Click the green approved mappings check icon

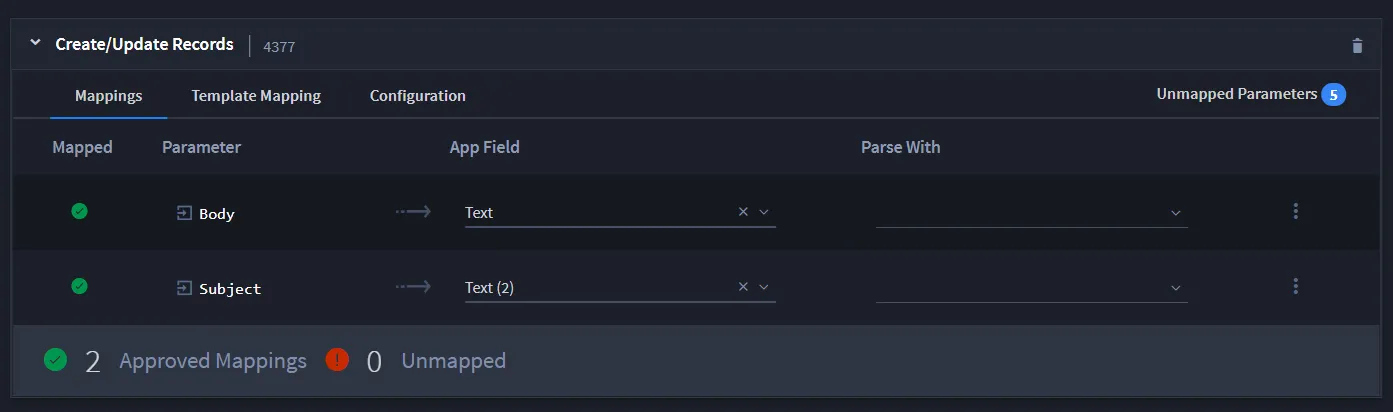coord(56,360)
